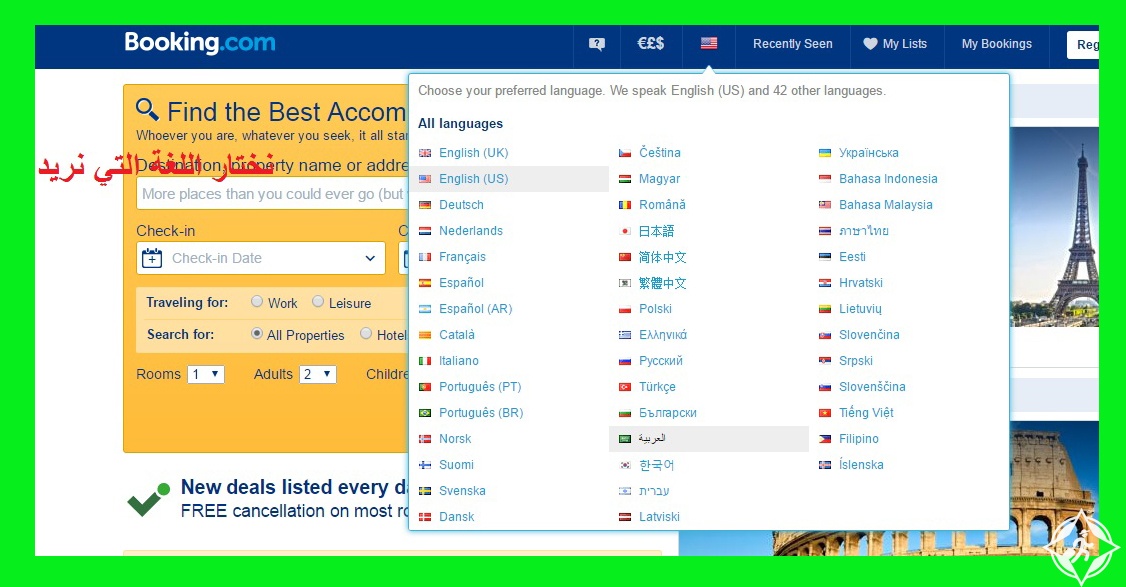Choose Ελληνικά language
The height and width of the screenshot is (587, 1126).
663,335
